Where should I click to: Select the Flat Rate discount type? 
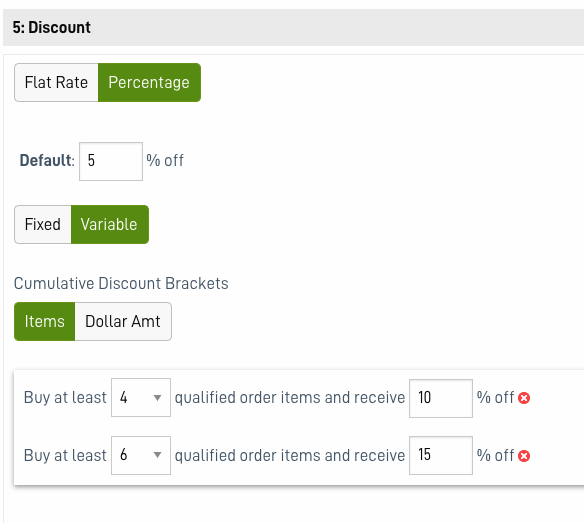tap(56, 82)
